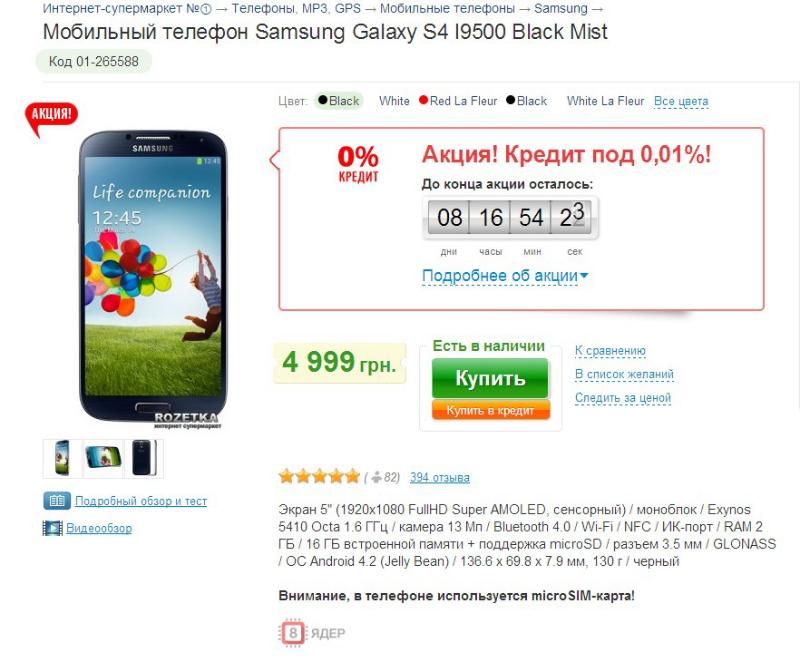Viewport: 800px width, 662px height.
Task: Click the five-star rating stars
Action: tap(319, 477)
